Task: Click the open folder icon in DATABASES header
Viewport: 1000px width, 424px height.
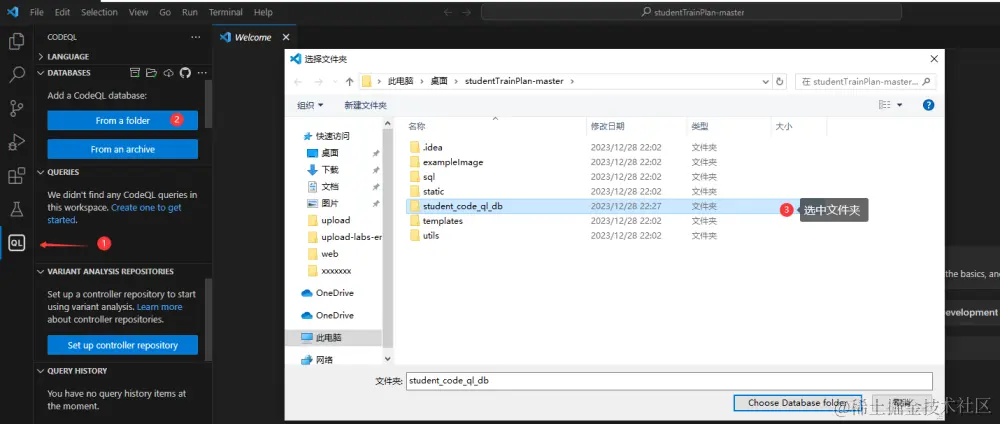Action: 151,73
